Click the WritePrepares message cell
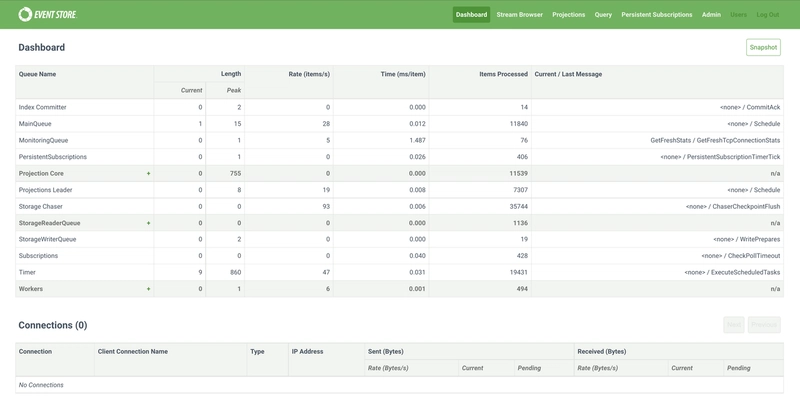The image size is (800, 398). click(746, 239)
